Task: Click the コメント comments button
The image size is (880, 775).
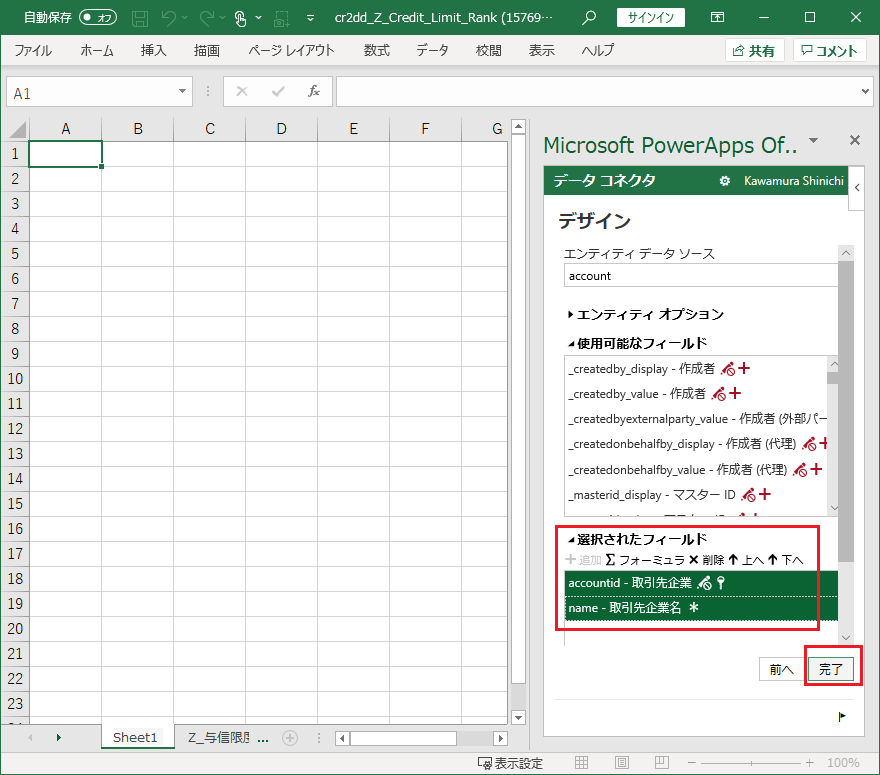Action: pyautogui.click(x=829, y=51)
